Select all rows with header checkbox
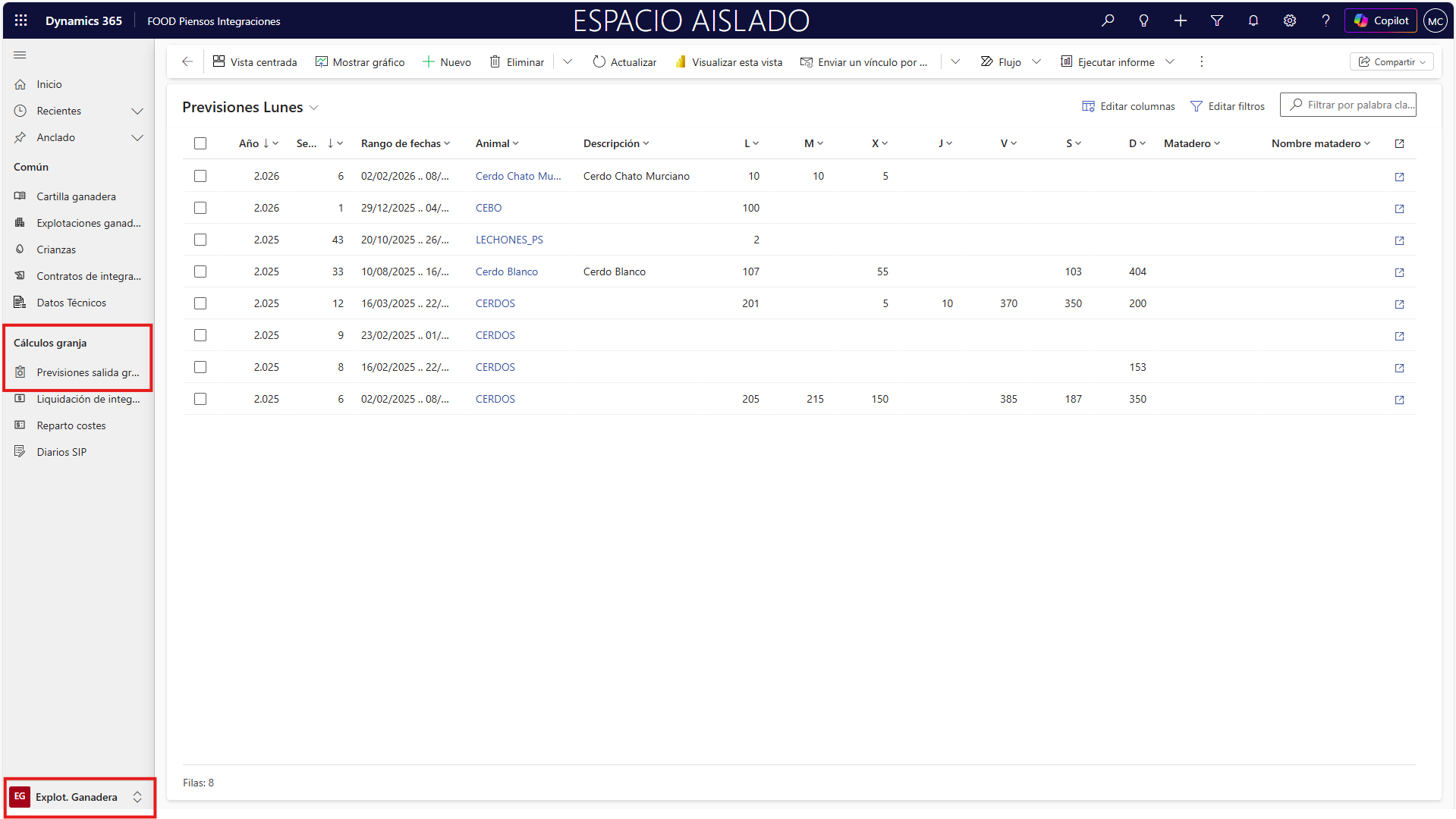Screen dimensions: 1456x819 200,143
